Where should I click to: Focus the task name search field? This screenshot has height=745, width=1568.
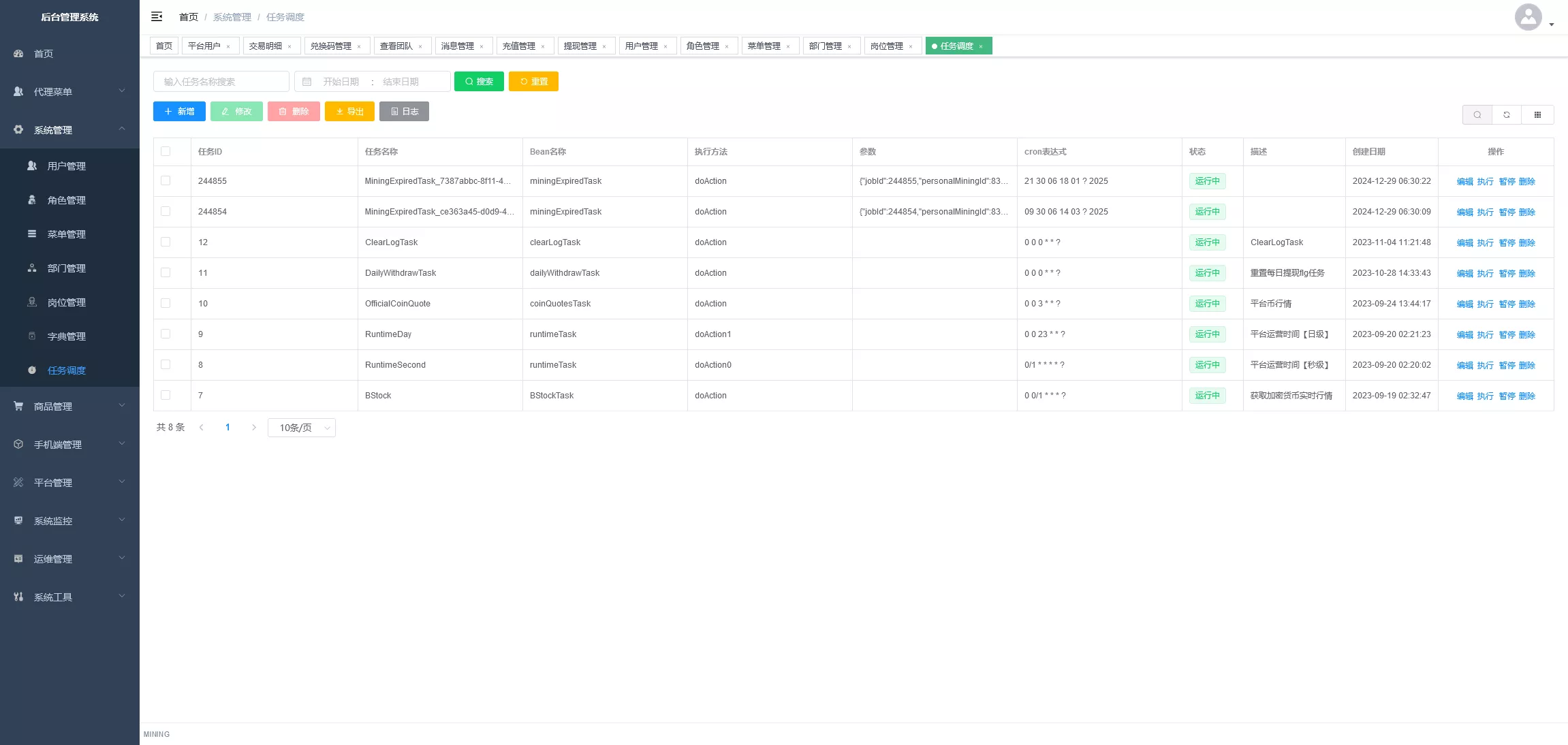point(221,82)
